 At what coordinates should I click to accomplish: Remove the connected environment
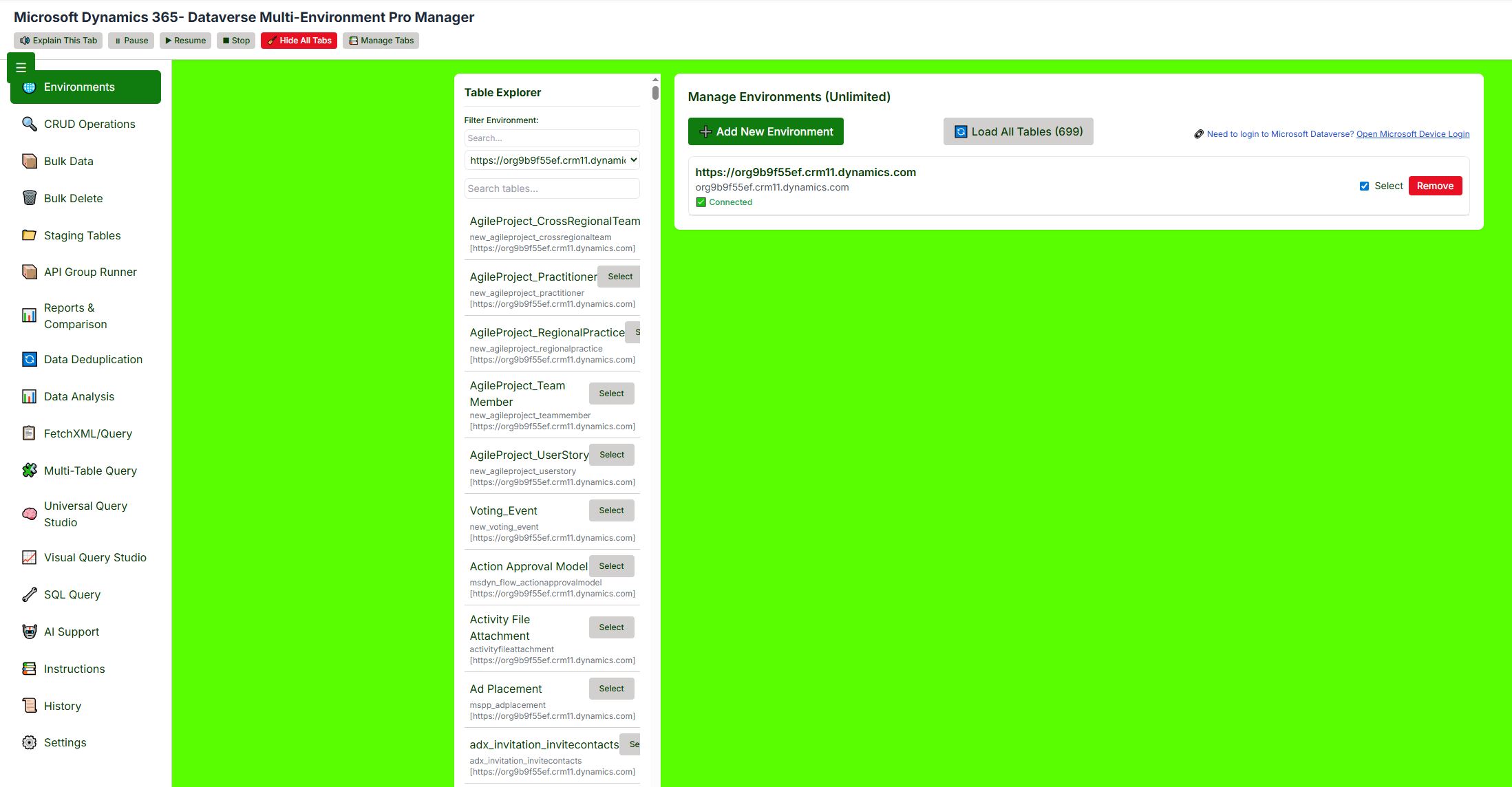[1435, 185]
